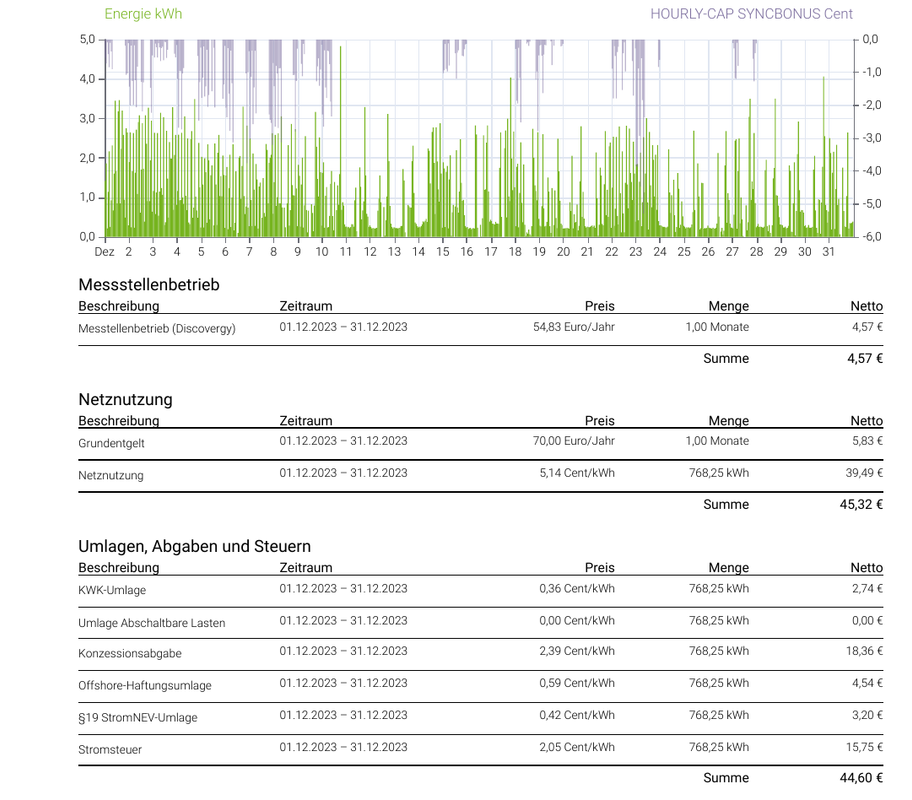Click the '39,49 €' net amount
This screenshot has width=912, height=800.
pyautogui.click(x=864, y=473)
